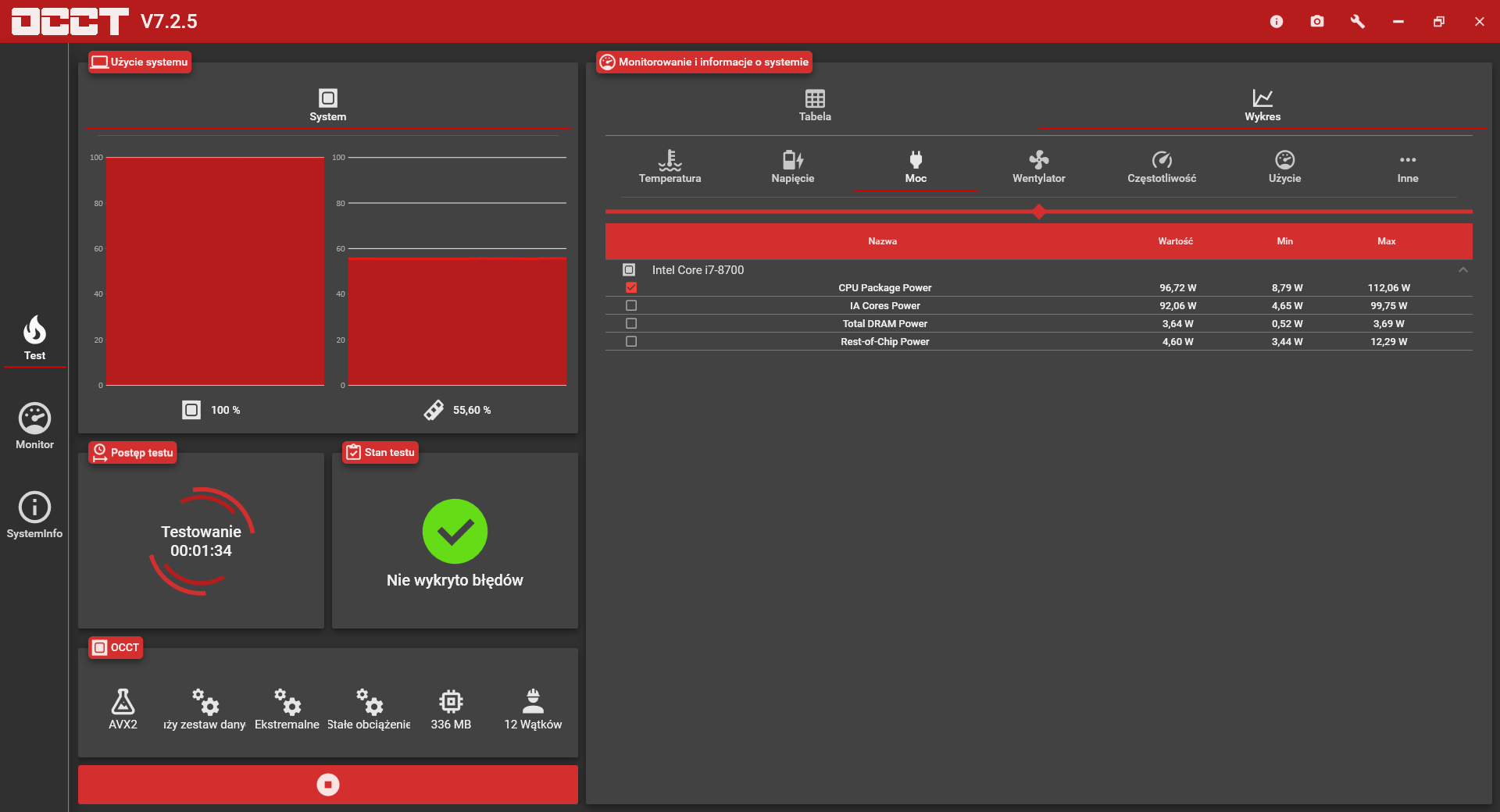Restore down the OCCT window
Viewport: 1500px width, 812px height.
click(1439, 21)
